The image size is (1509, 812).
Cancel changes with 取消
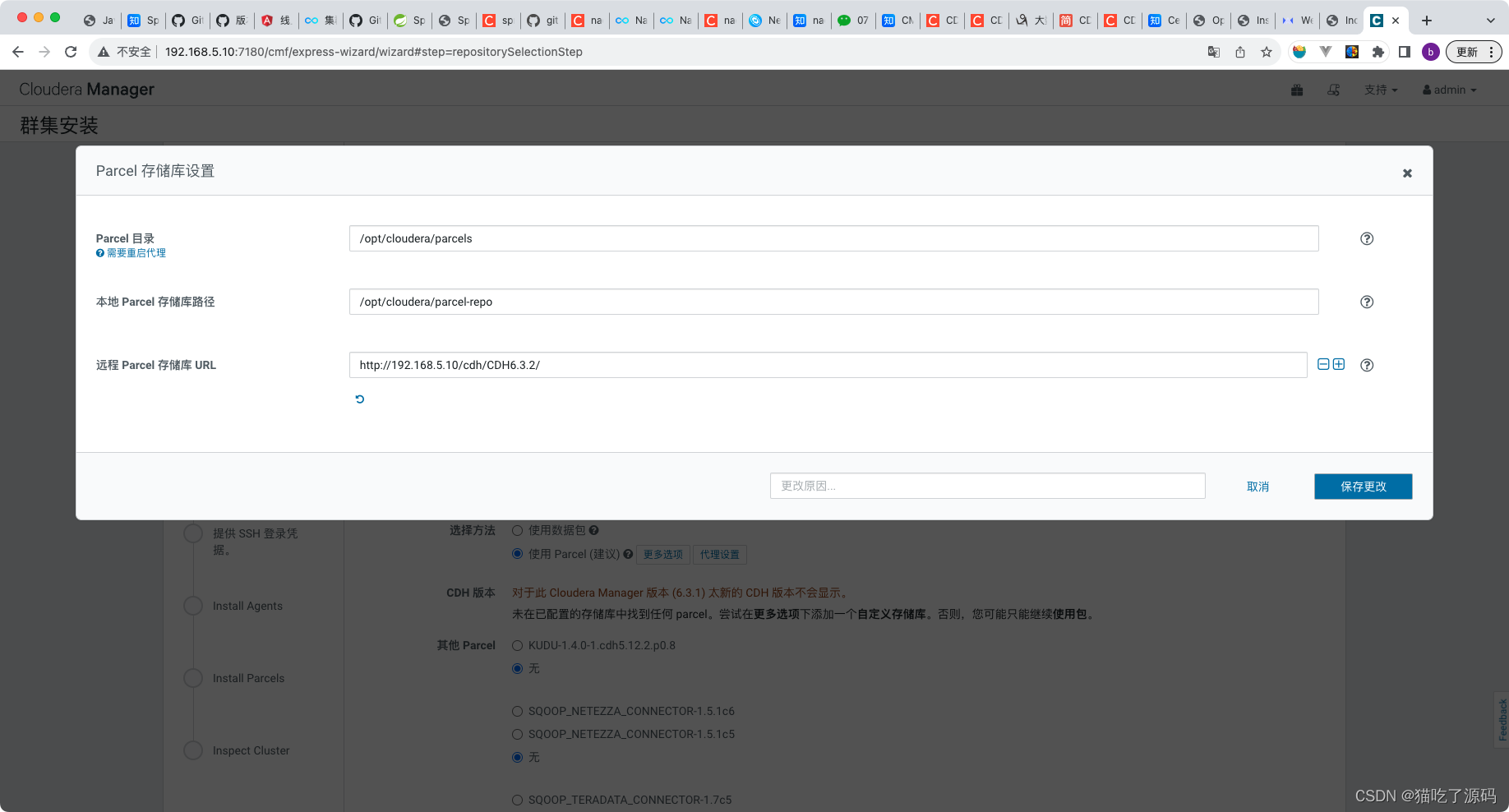point(1257,487)
